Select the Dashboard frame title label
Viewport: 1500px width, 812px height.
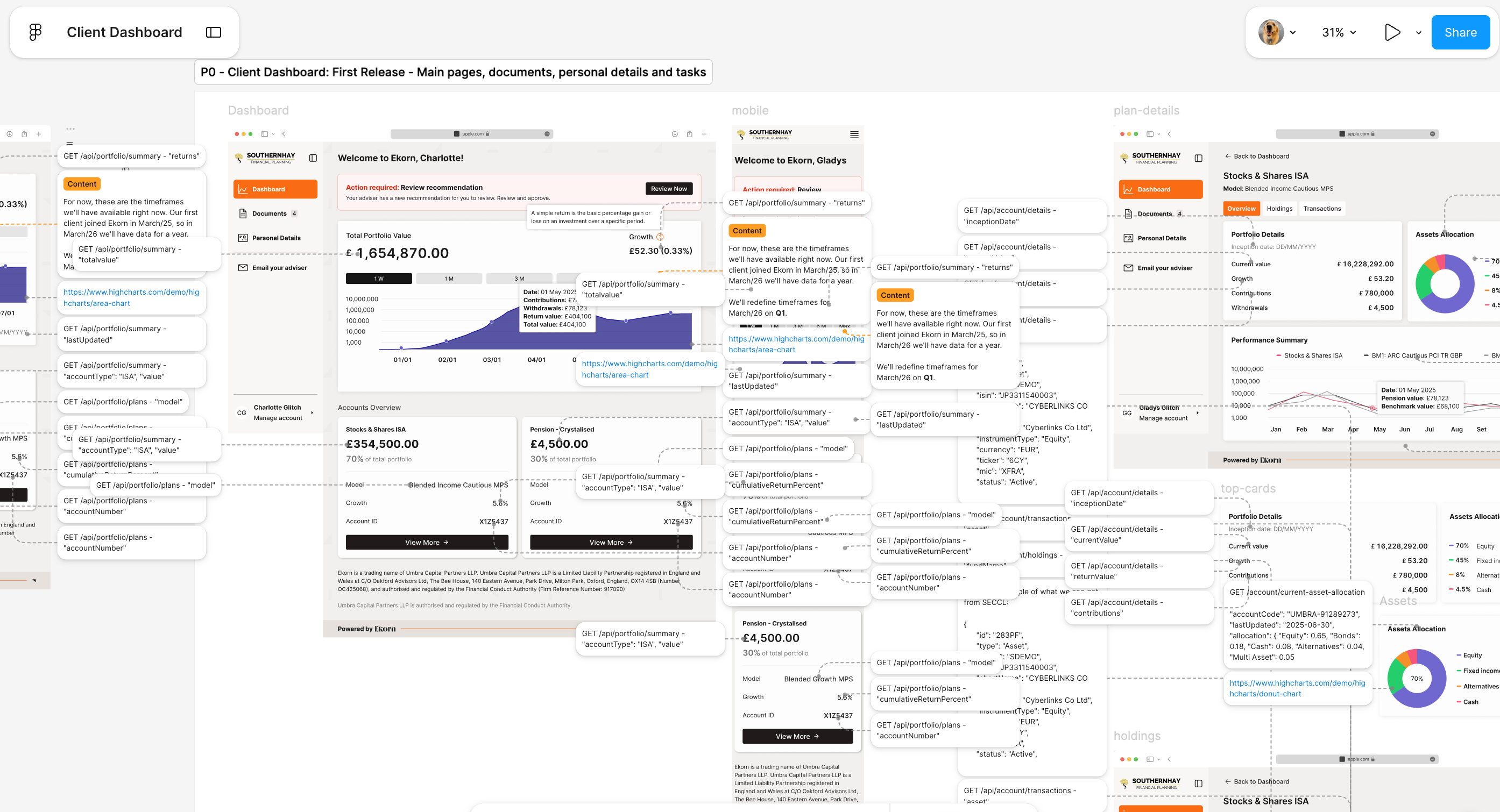point(258,111)
